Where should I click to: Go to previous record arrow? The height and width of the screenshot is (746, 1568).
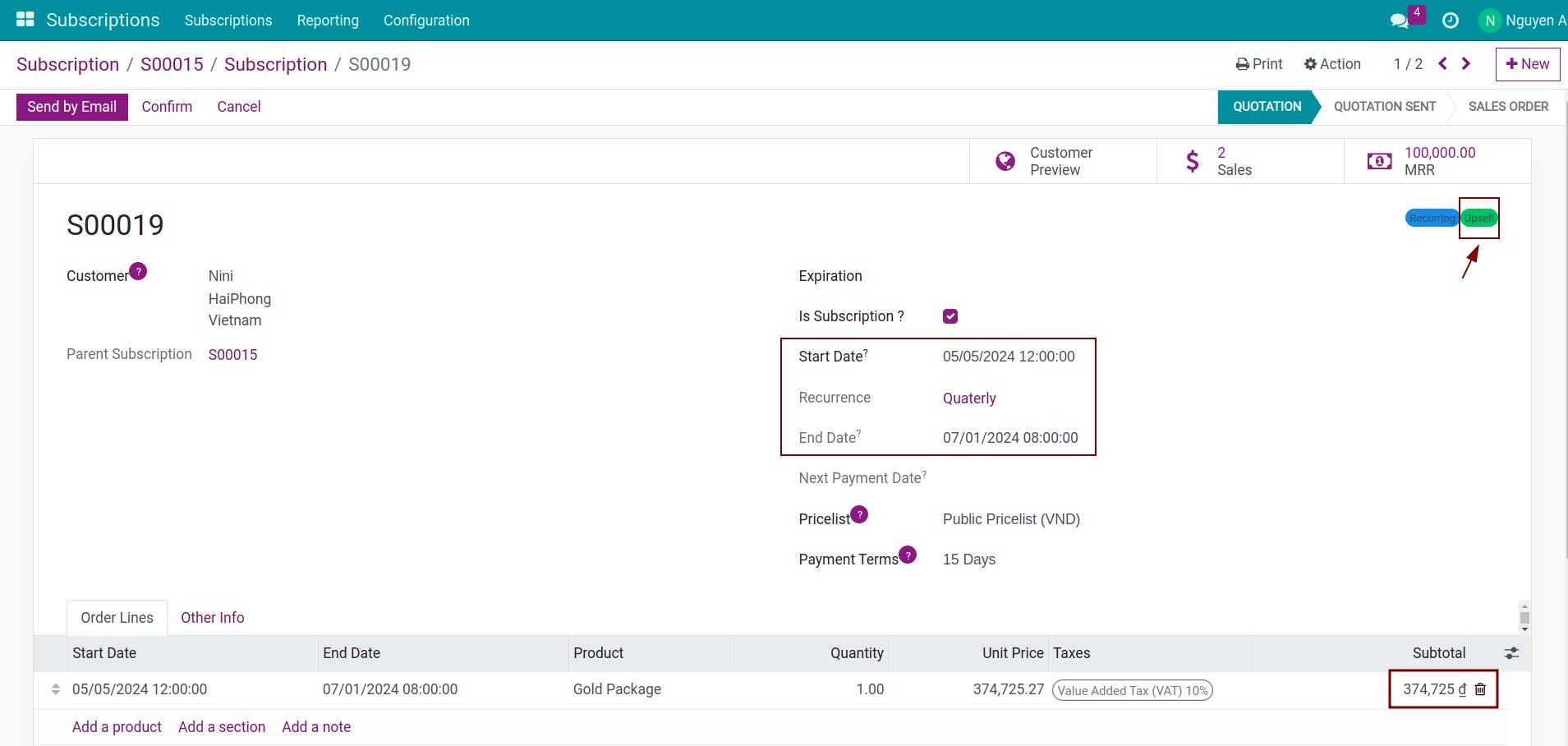pos(1442,64)
